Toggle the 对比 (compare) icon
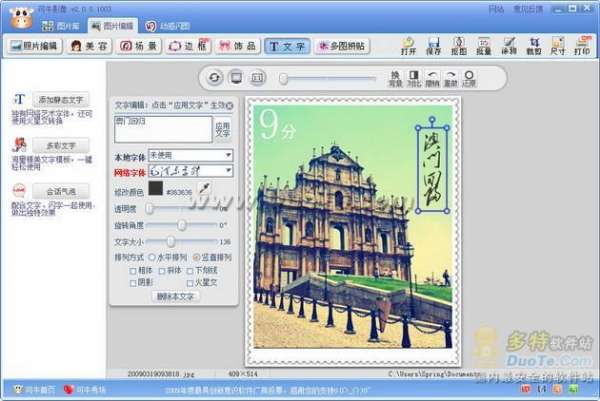This screenshot has width=600, height=401. click(x=414, y=78)
